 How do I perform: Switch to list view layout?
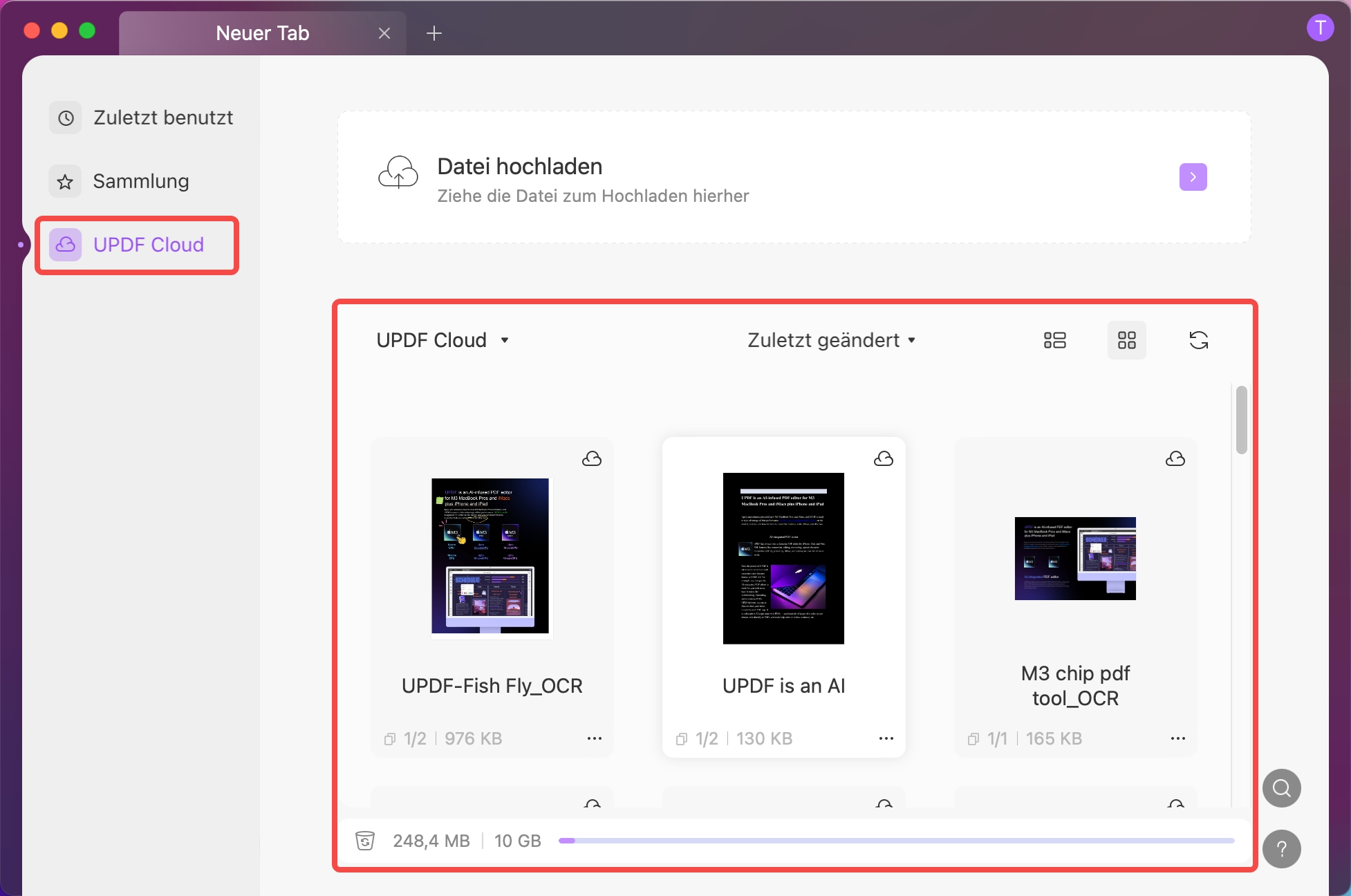click(1054, 339)
